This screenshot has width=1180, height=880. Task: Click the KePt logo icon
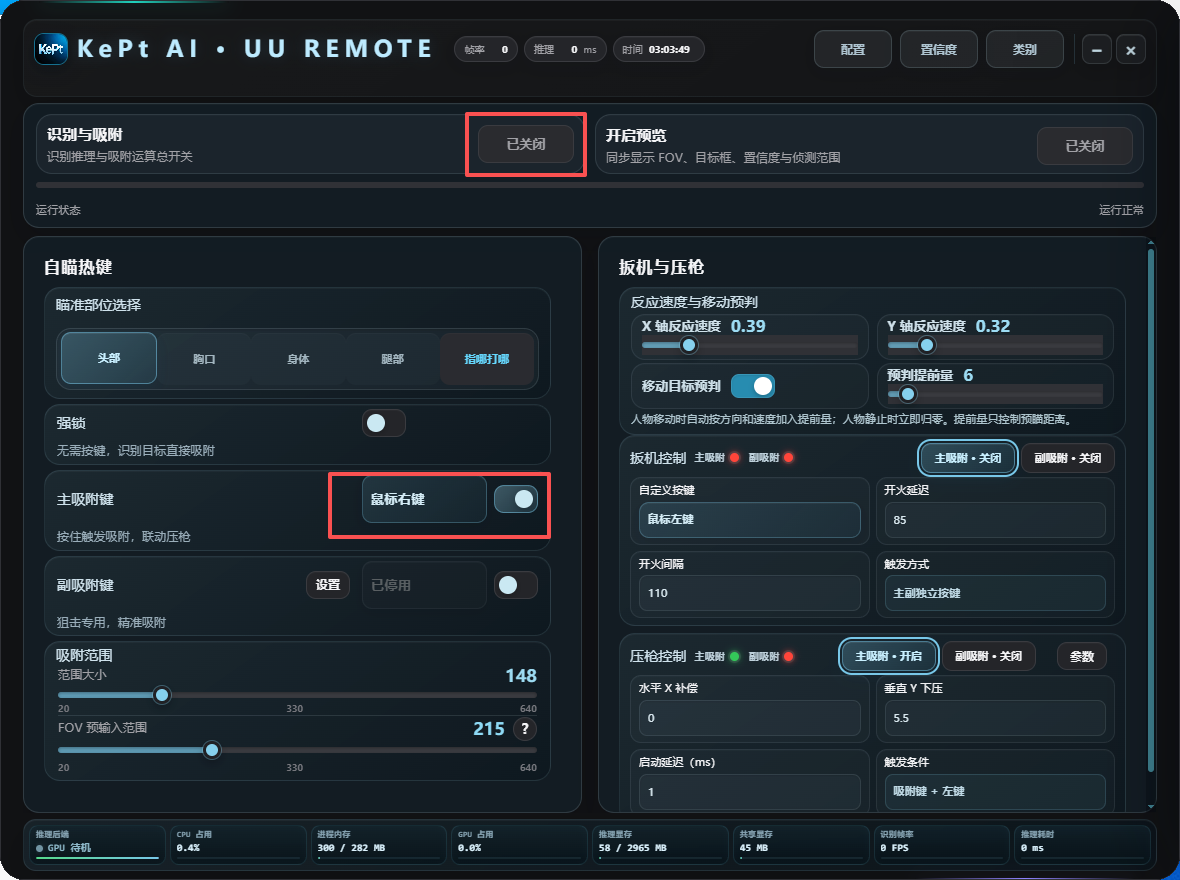[x=51, y=50]
